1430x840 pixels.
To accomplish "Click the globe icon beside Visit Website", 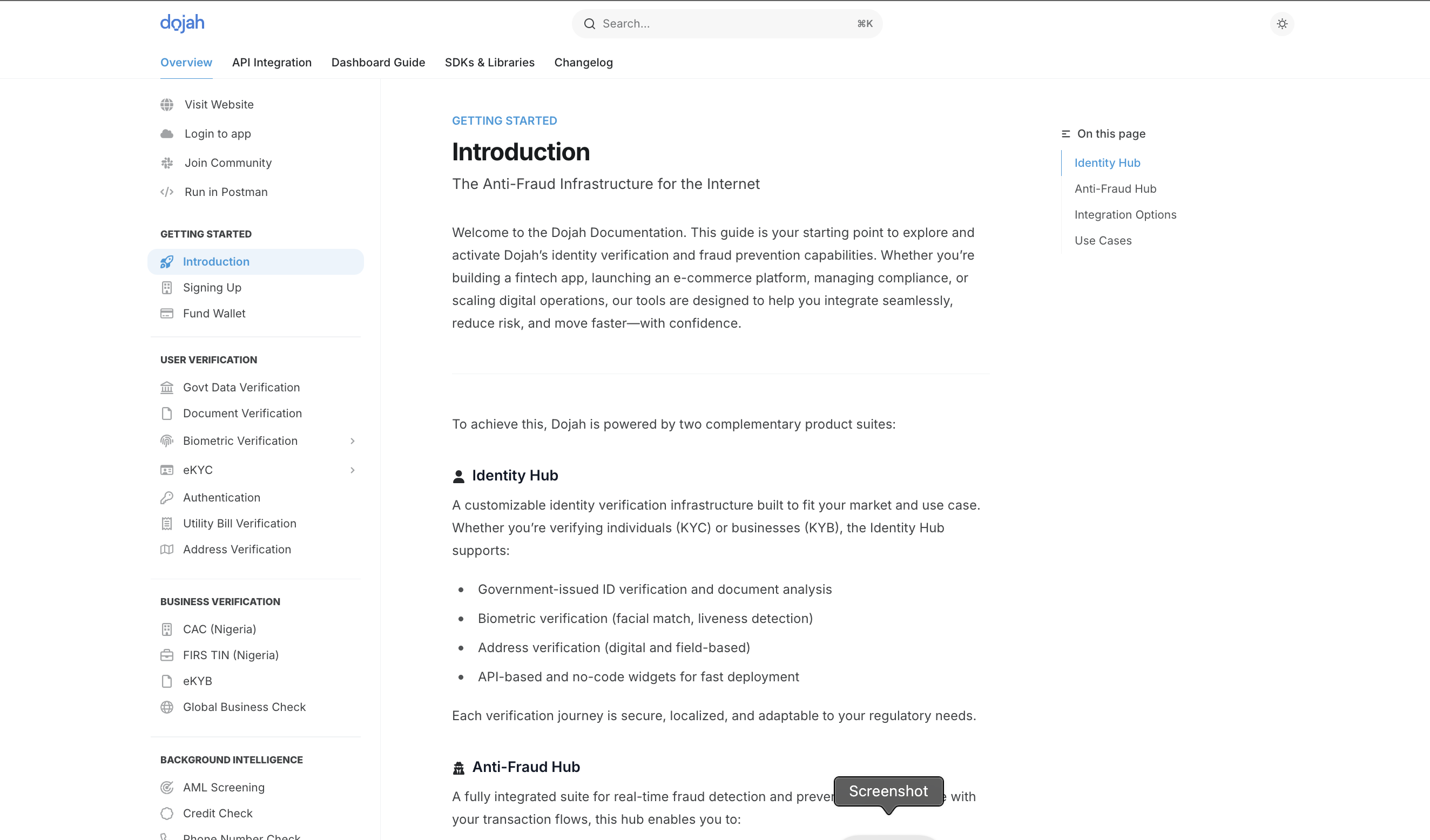I will (167, 104).
